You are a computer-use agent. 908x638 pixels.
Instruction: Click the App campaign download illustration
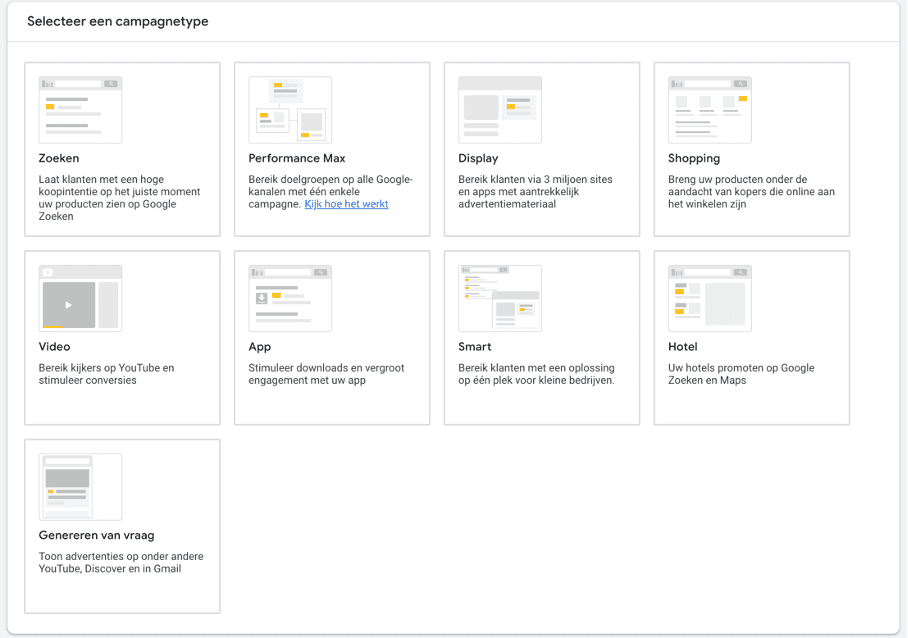tap(290, 298)
